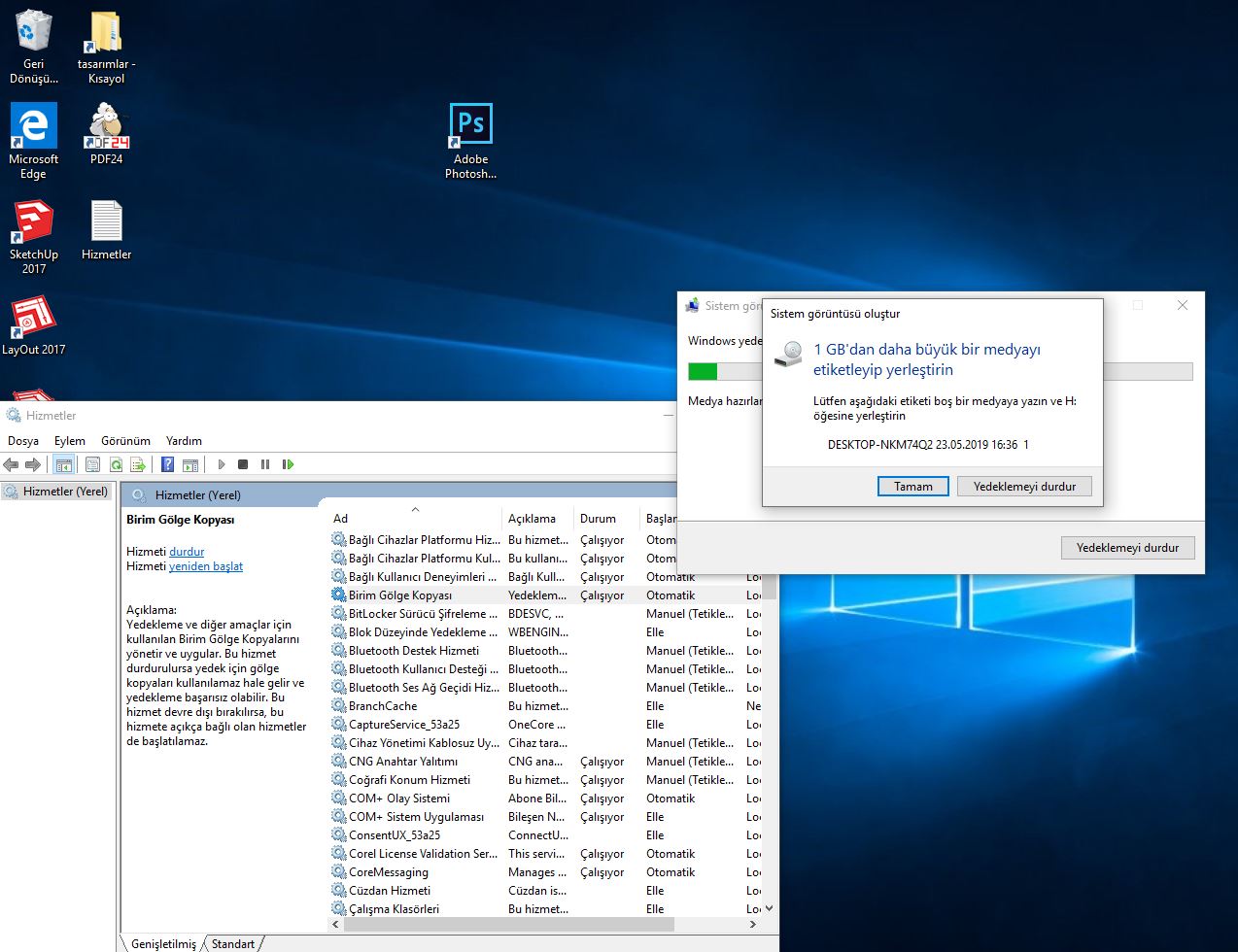
Task: Toggle the Show/Hide Console Tree icon
Action: [x=63, y=464]
